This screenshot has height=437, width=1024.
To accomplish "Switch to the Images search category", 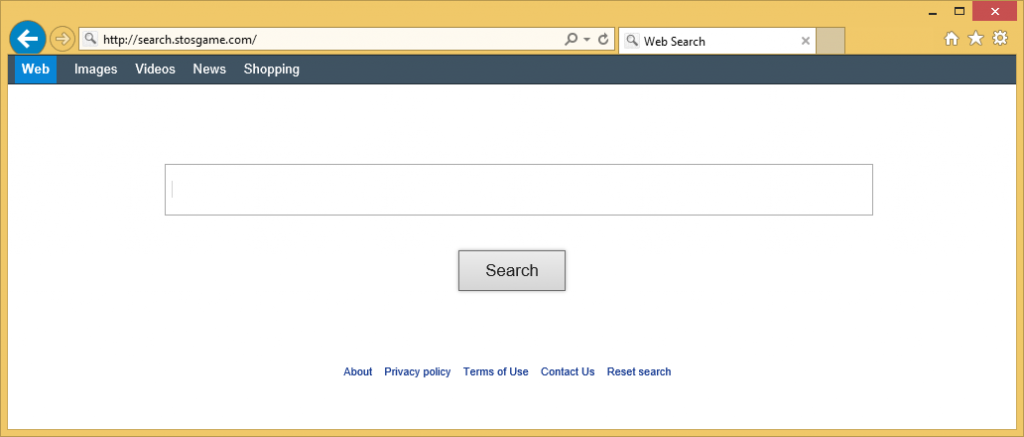I will (96, 69).
